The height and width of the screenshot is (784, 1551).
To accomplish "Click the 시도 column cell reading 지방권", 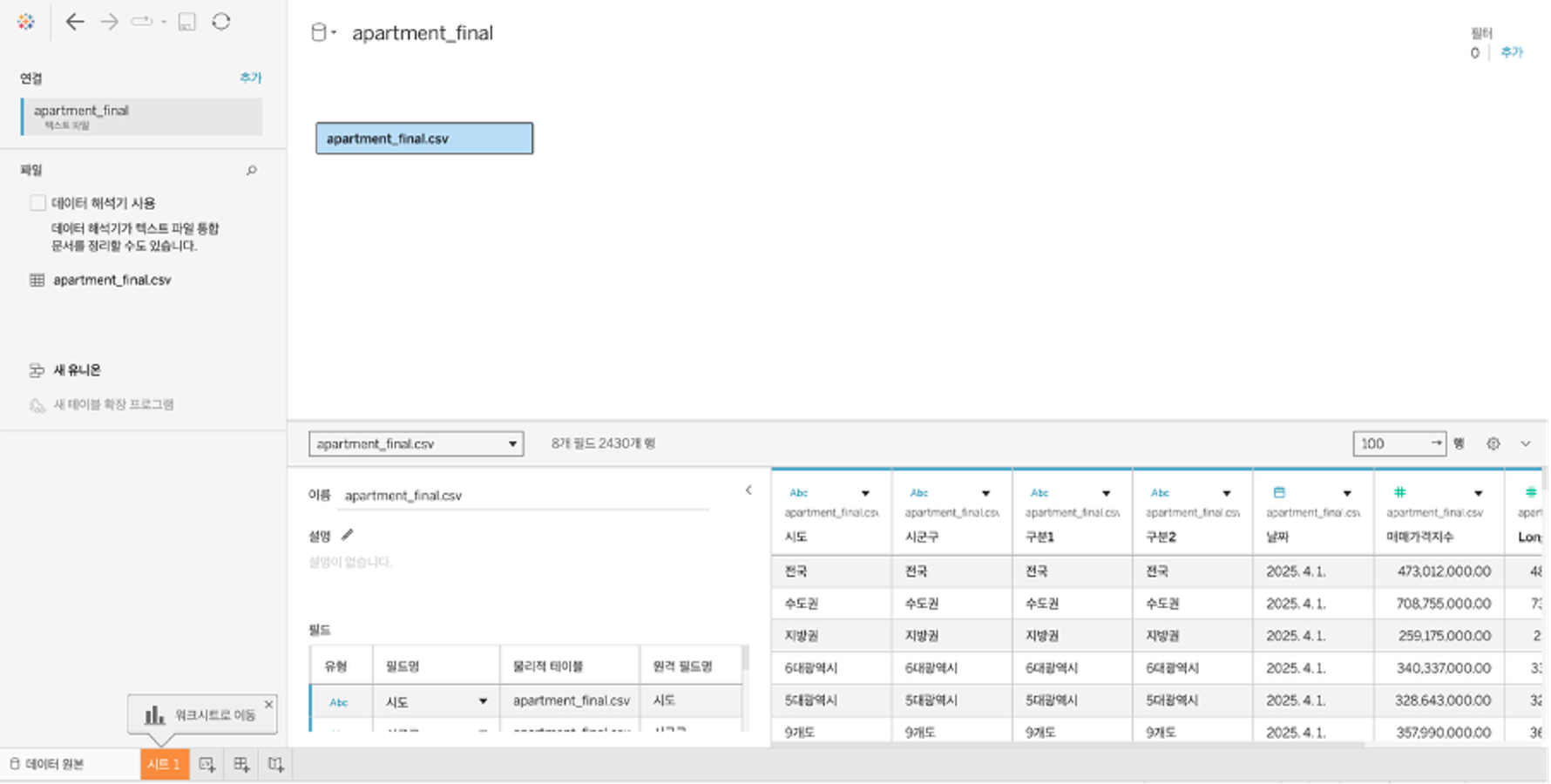I will (831, 636).
